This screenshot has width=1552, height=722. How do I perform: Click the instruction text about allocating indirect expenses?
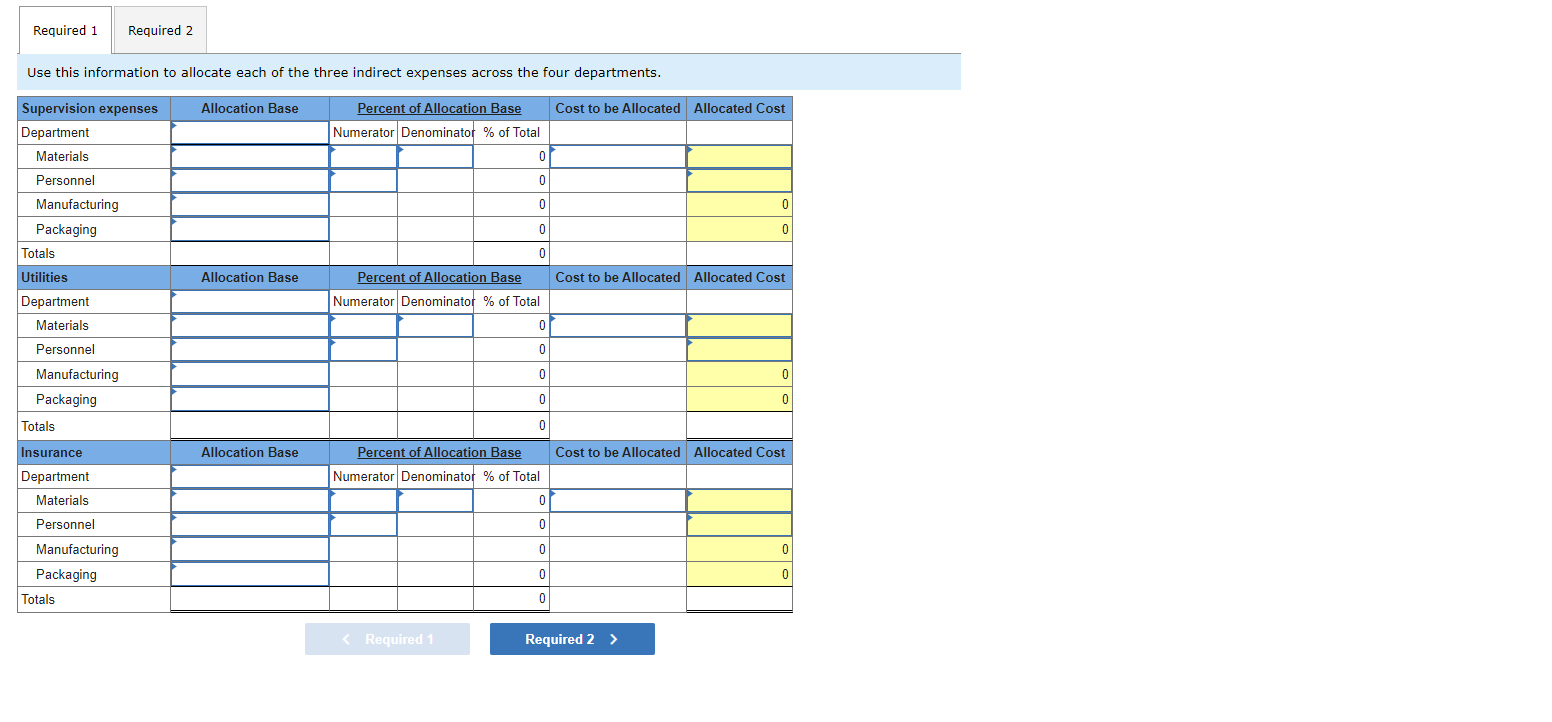[x=344, y=72]
